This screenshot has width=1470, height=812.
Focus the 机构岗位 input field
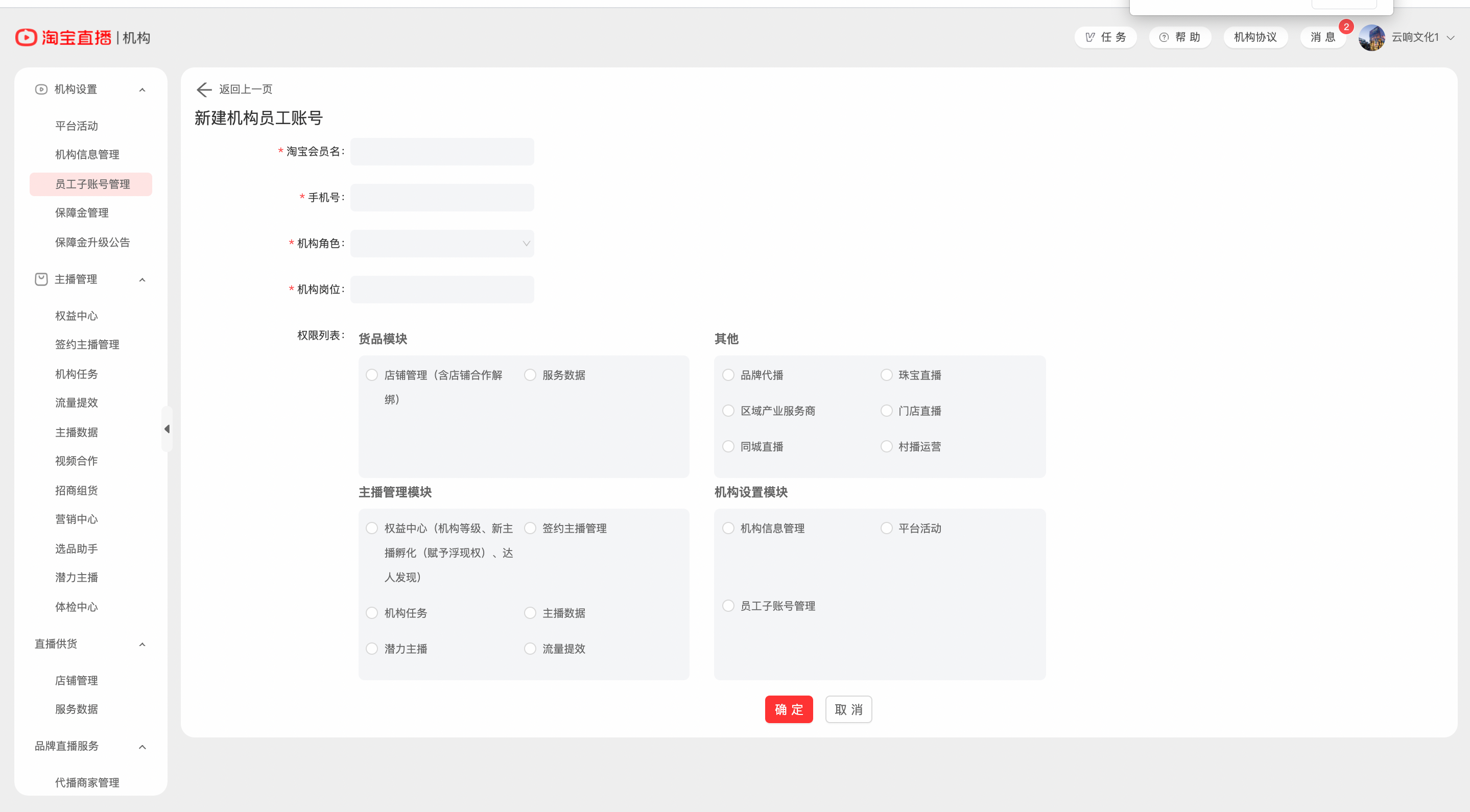click(442, 290)
